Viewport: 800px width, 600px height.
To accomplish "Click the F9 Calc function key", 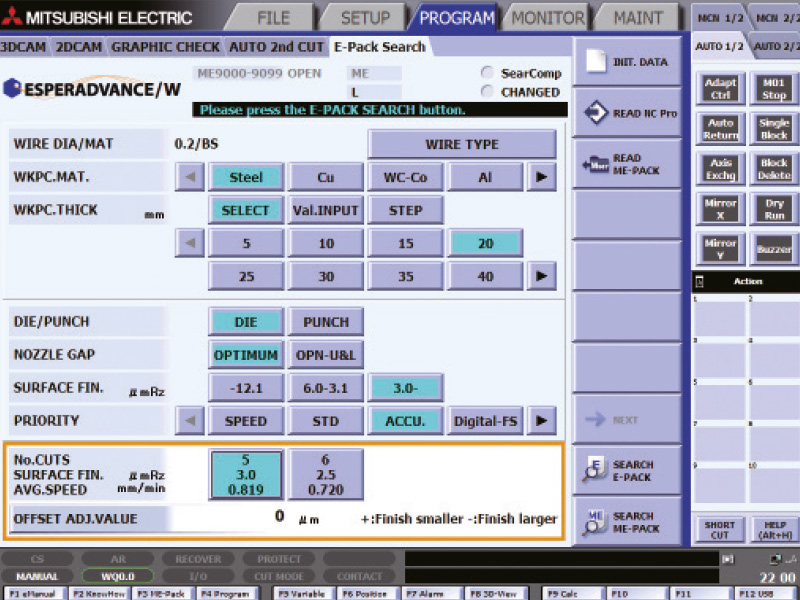I will [571, 594].
